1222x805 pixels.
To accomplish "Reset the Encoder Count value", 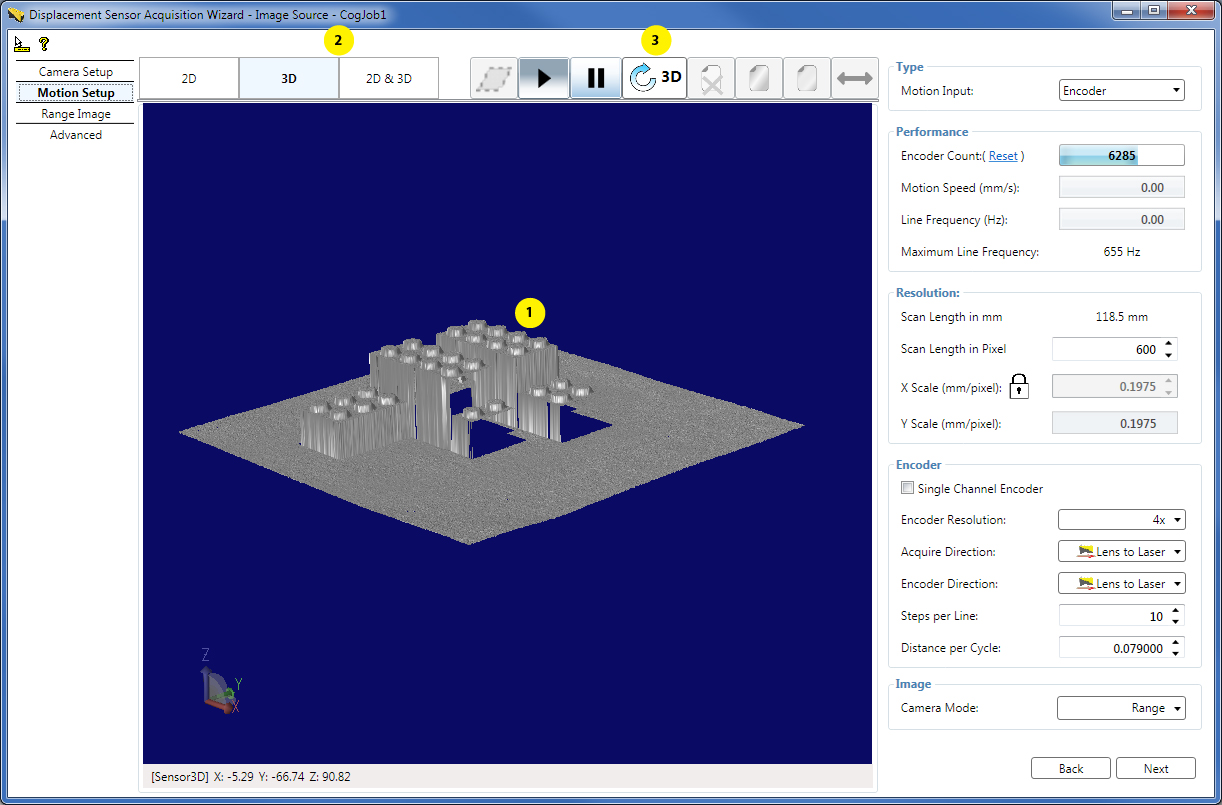I will [1003, 156].
